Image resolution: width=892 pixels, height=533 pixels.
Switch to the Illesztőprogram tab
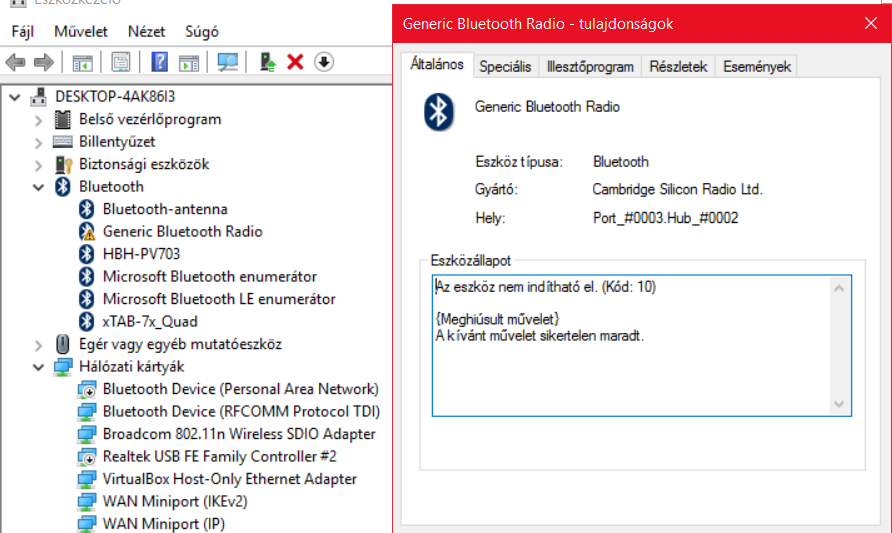click(590, 67)
